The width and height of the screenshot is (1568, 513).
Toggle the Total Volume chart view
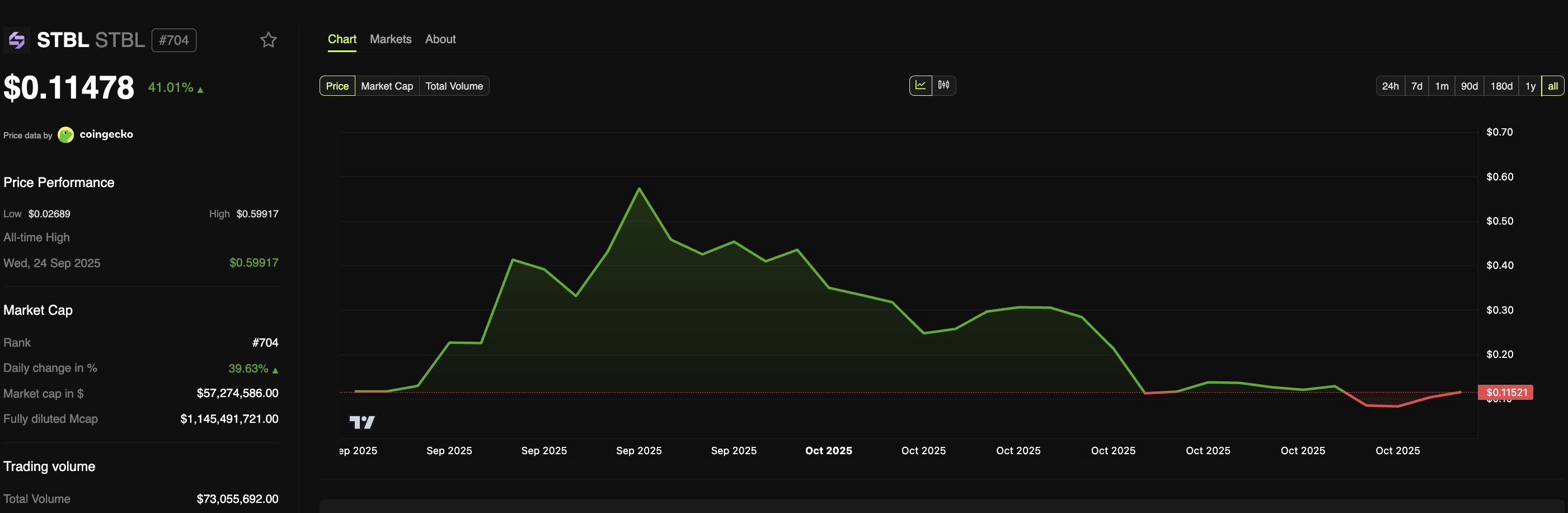coord(454,86)
